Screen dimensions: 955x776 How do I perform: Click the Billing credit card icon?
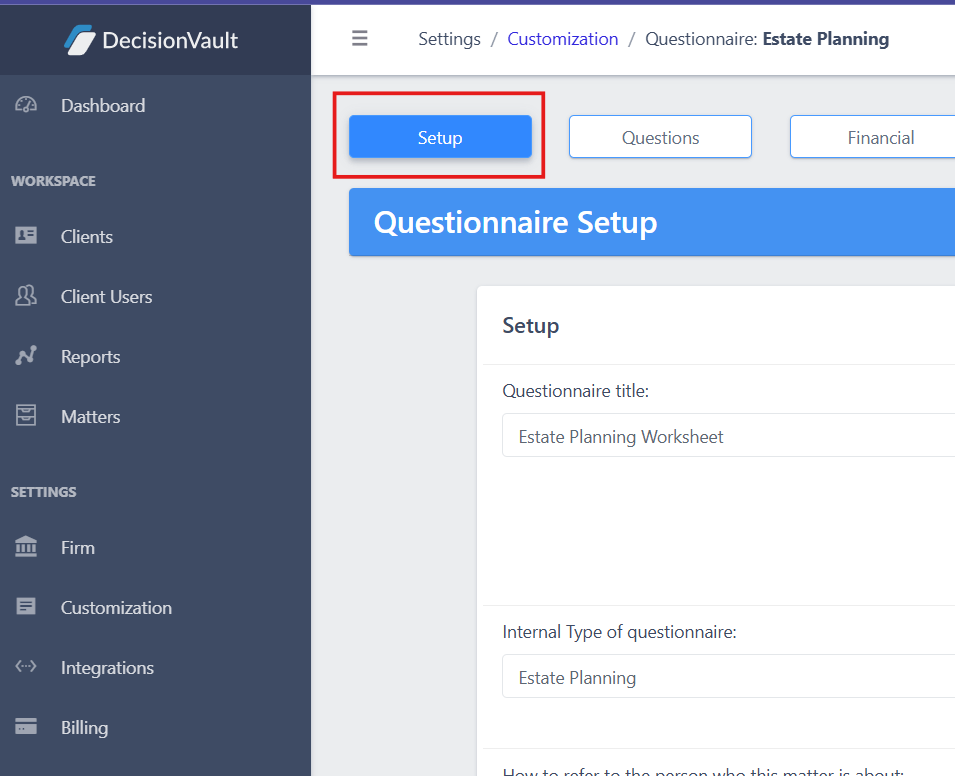click(26, 727)
